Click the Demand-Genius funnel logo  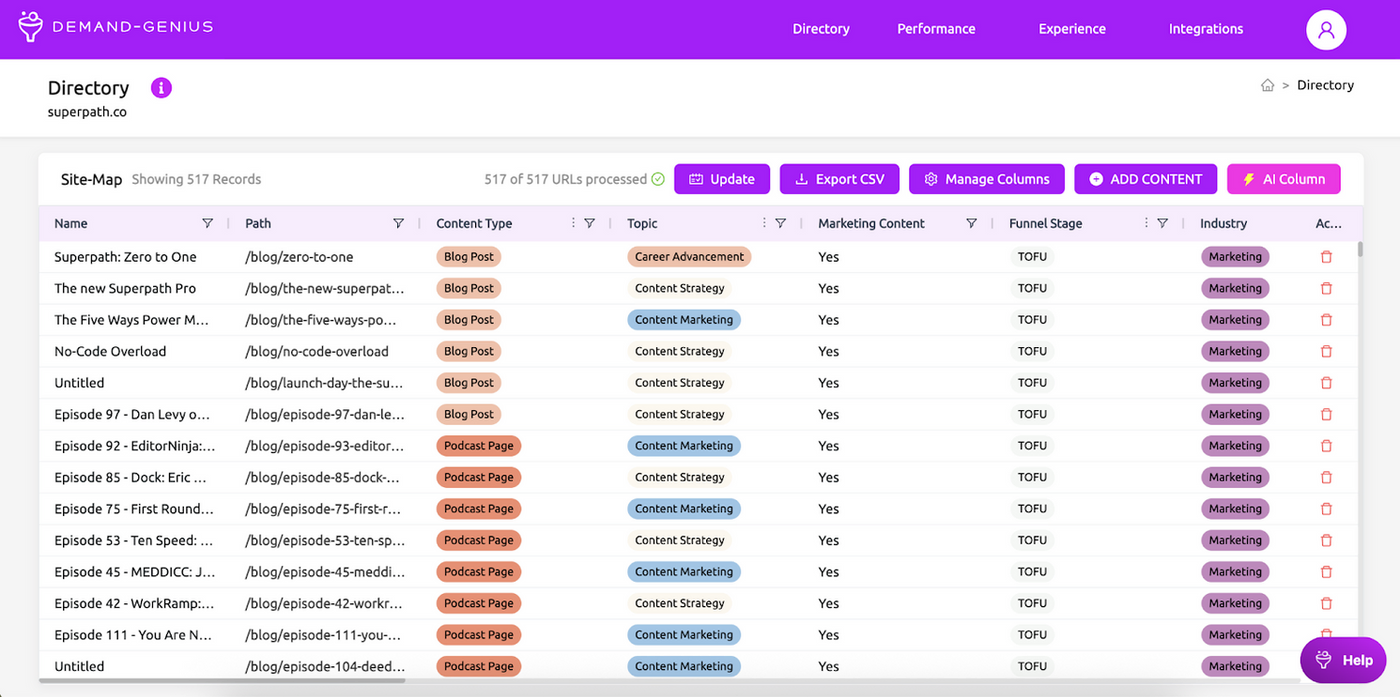[30, 28]
